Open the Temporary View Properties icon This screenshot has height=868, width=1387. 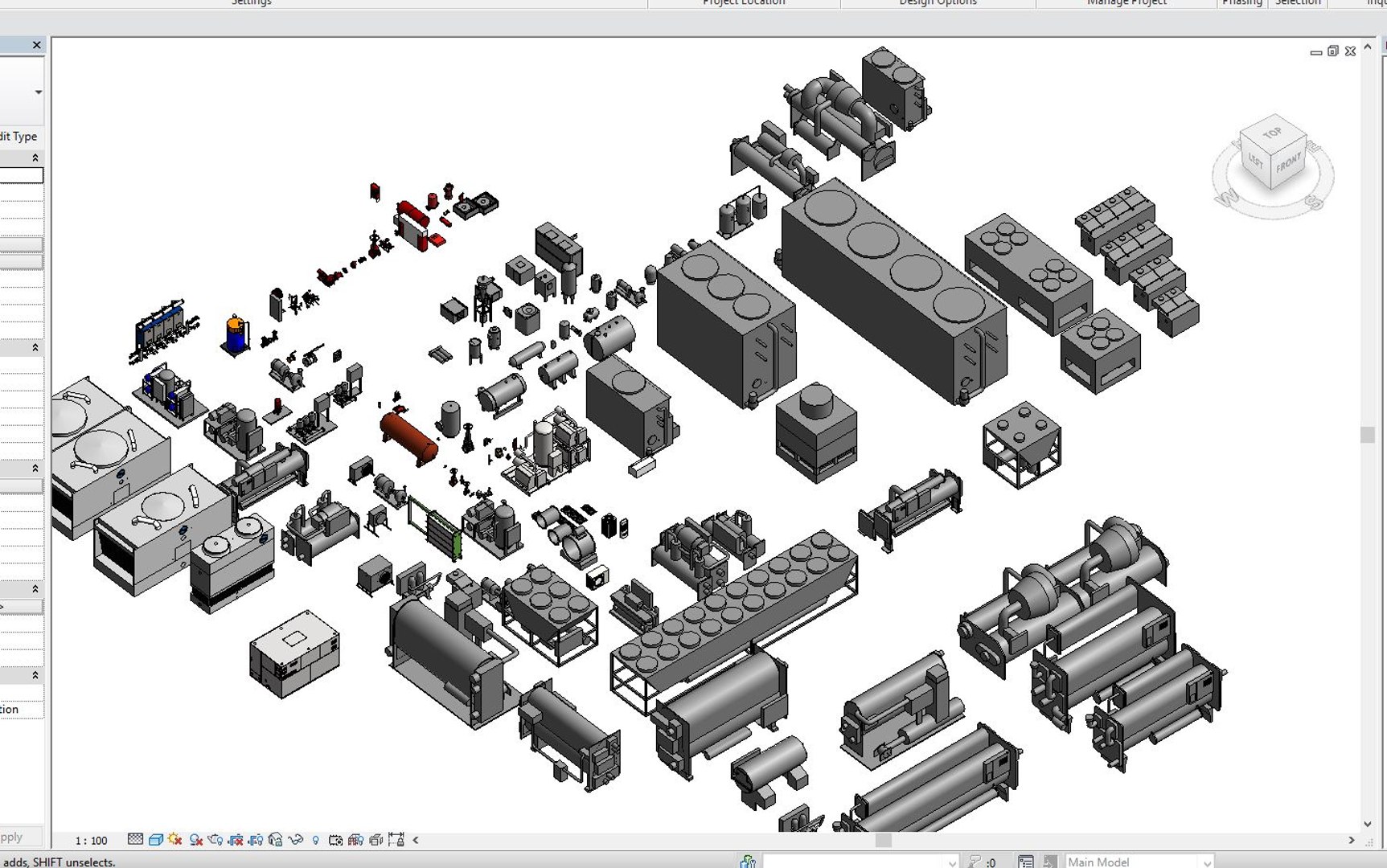coord(335,840)
